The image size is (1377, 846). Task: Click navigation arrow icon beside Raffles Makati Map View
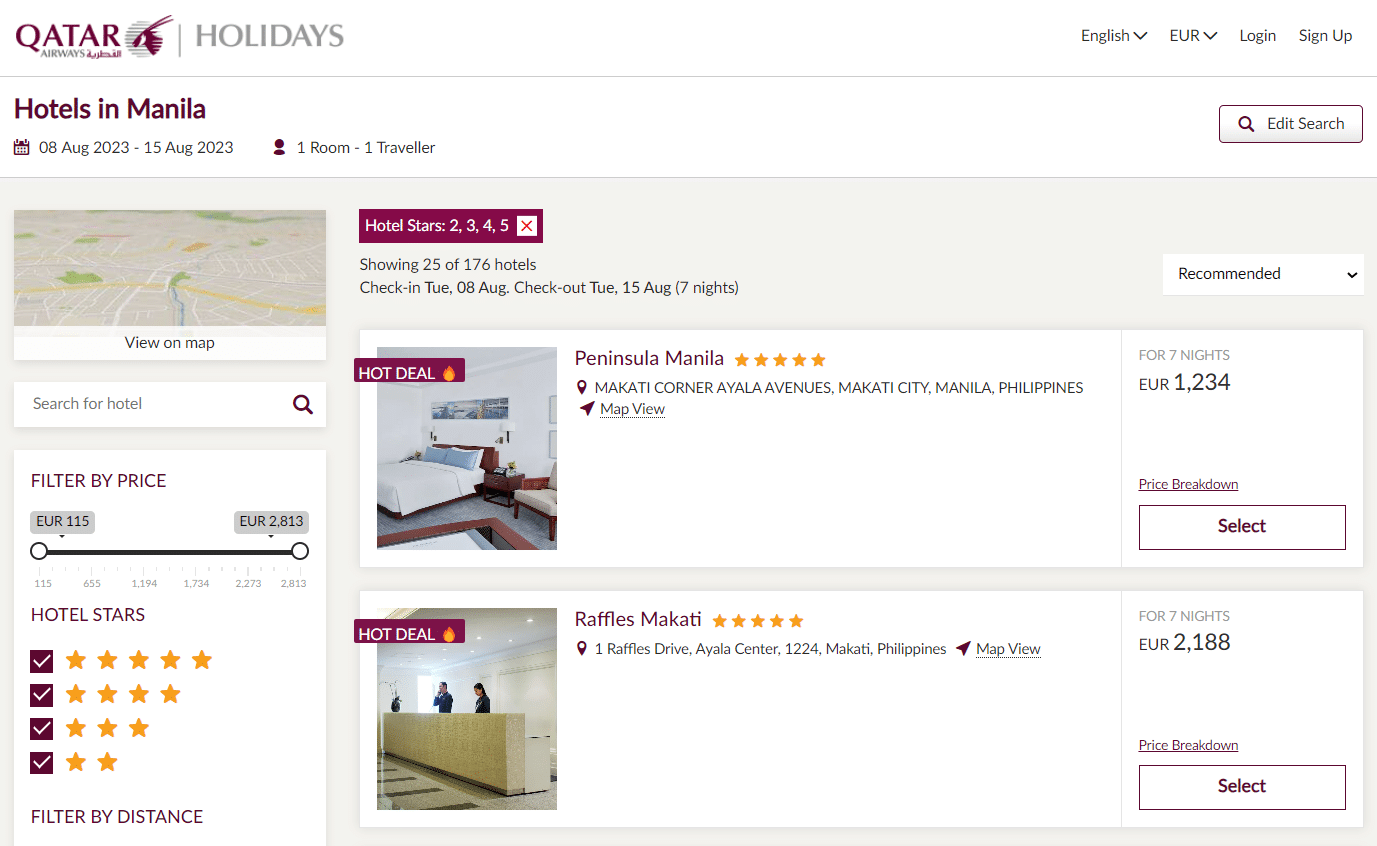coord(963,649)
